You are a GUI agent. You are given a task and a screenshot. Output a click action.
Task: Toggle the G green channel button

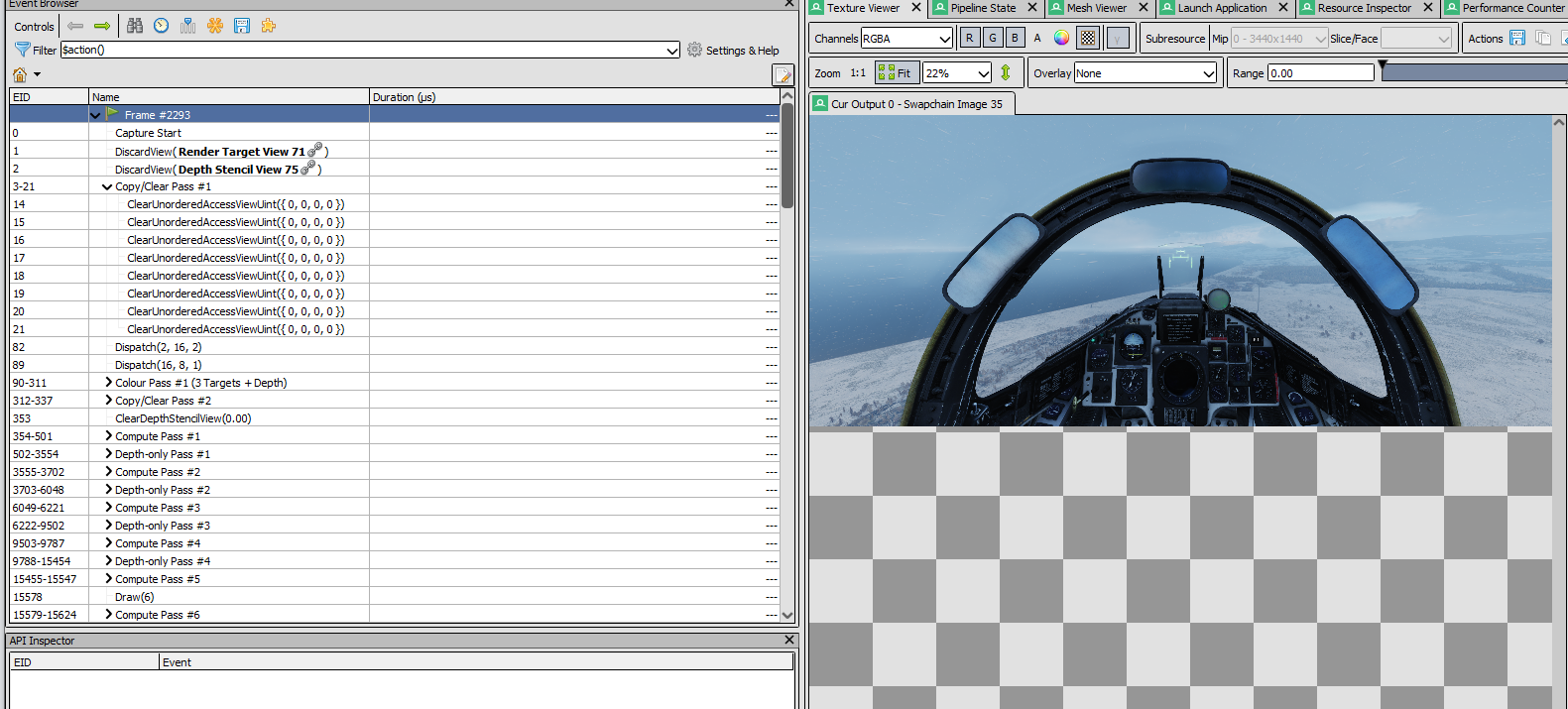click(993, 38)
